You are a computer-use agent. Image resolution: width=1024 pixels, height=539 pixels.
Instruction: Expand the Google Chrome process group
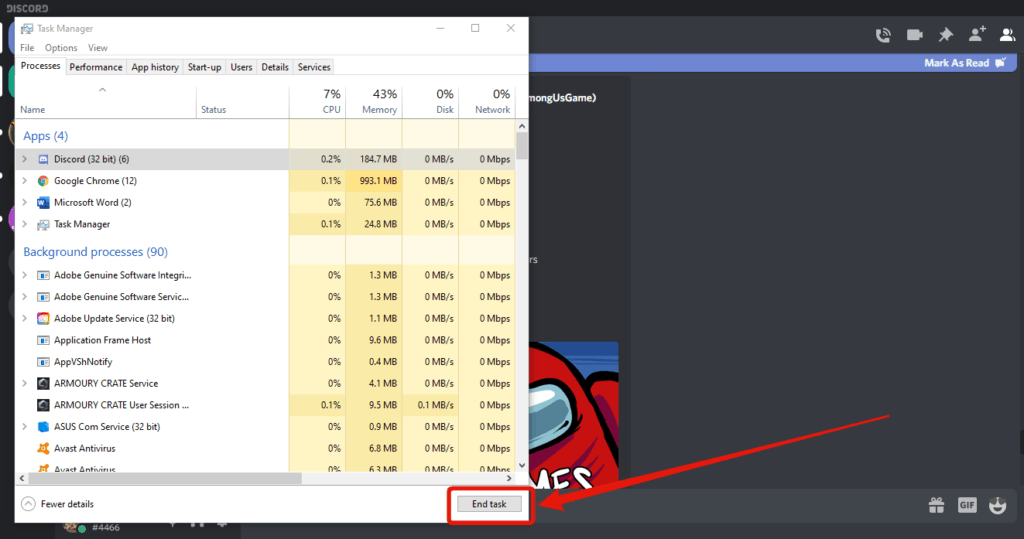(25, 181)
